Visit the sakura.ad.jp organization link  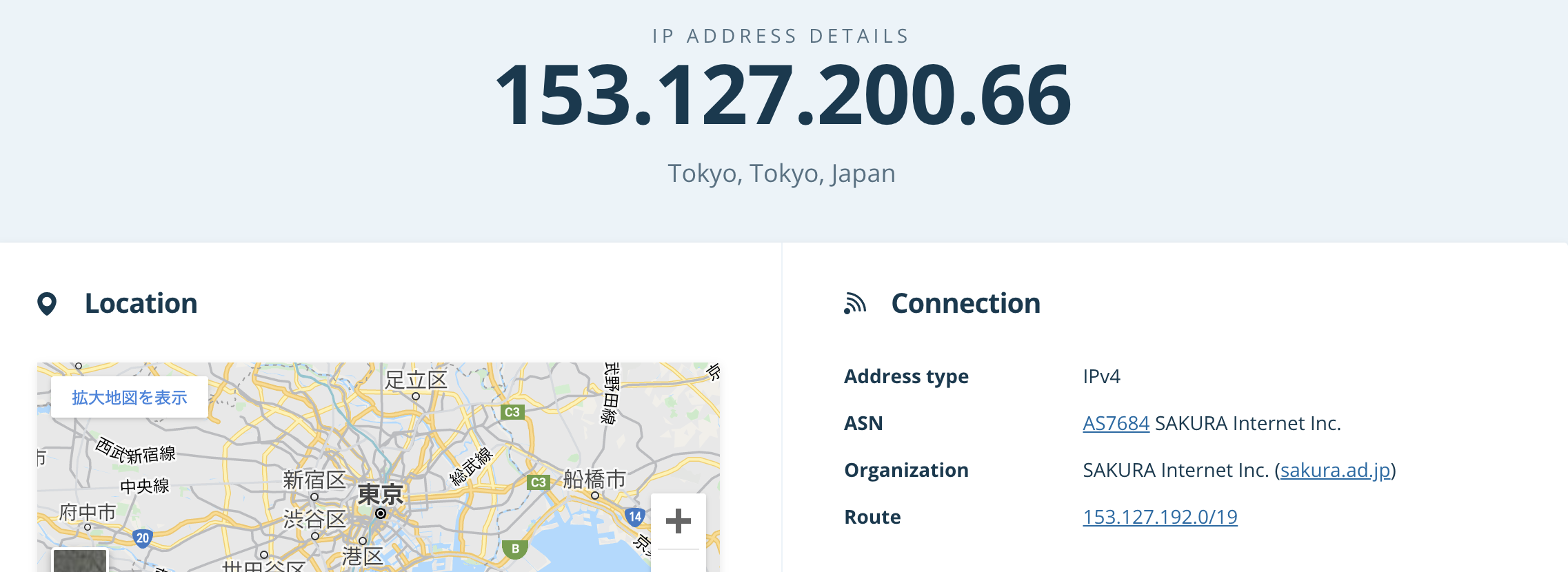click(x=1335, y=470)
